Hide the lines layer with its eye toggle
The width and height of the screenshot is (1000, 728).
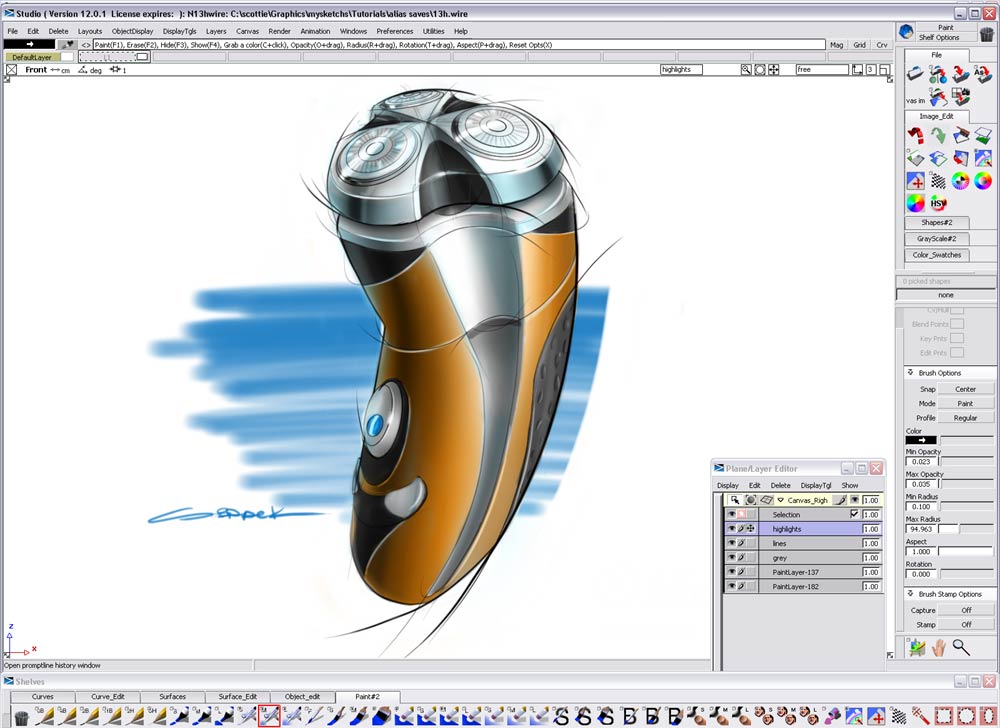[732, 542]
